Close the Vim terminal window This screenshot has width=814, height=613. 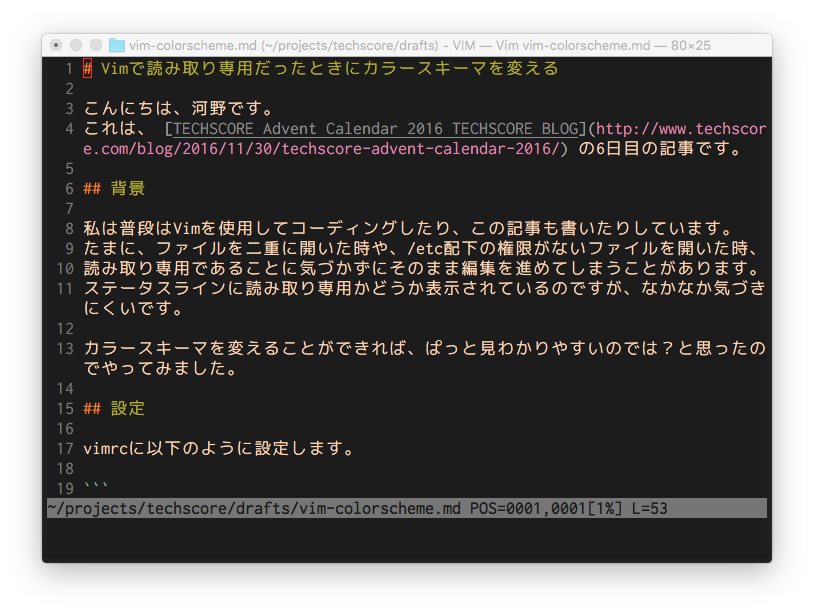56,45
